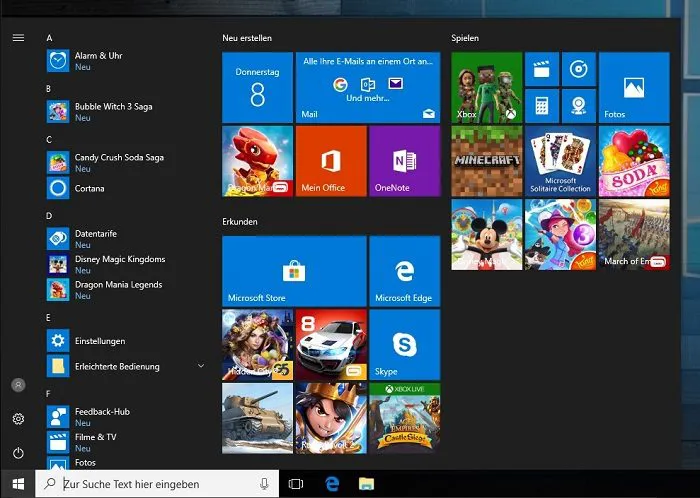Image resolution: width=700 pixels, height=498 pixels.
Task: Launch the Bubble Witch 3 tile
Action: click(560, 234)
